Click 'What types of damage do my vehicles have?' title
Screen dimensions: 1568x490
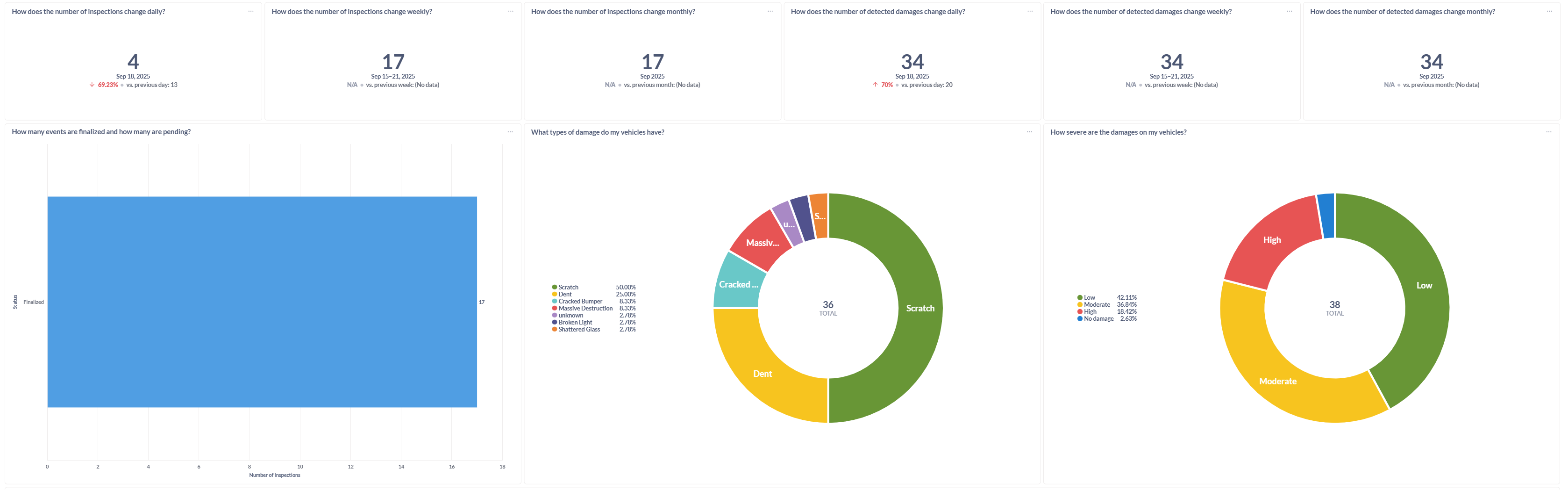click(x=597, y=132)
